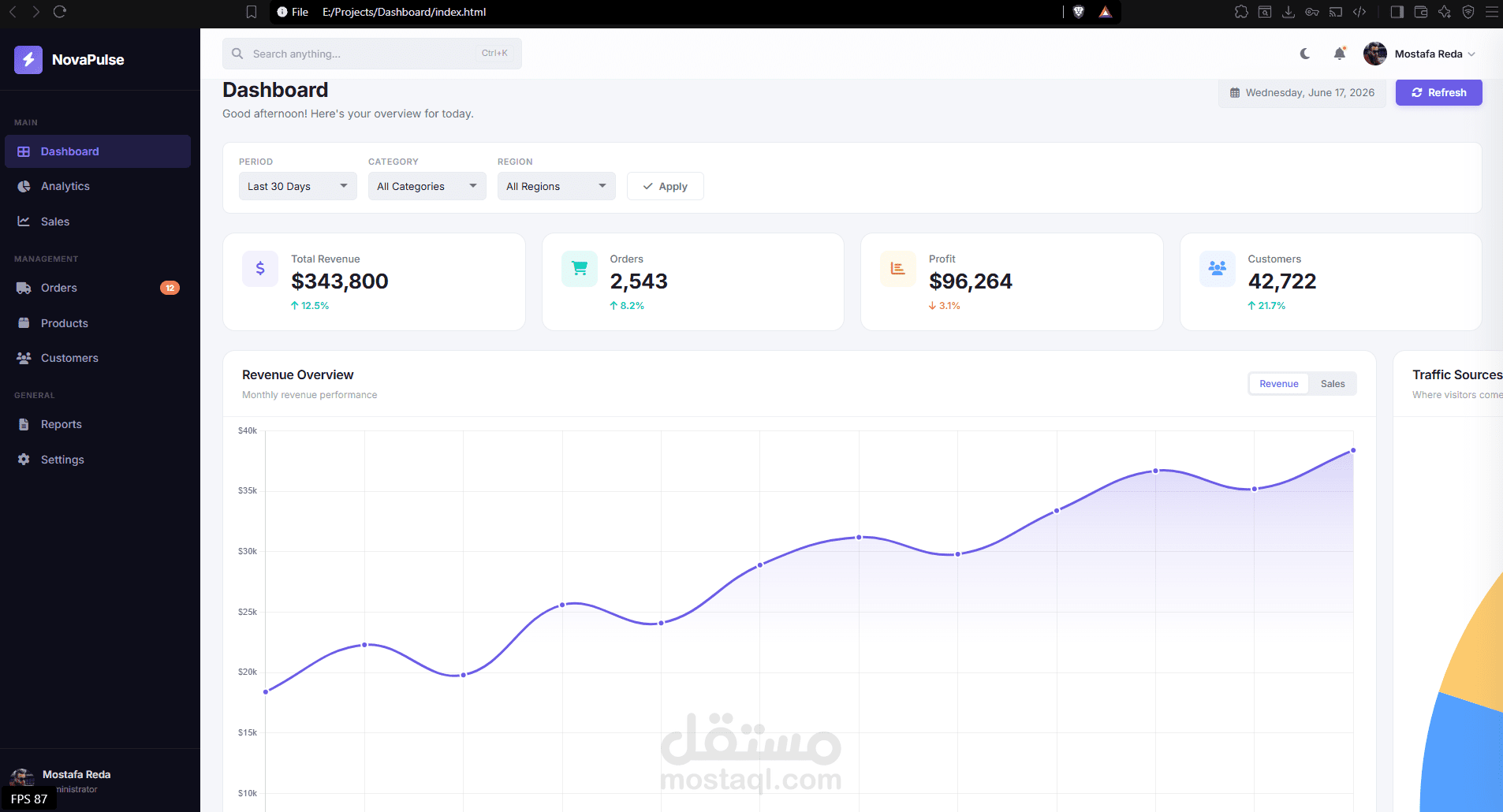Click the cast screen icon
This screenshot has width=1503, height=812.
coord(1336,12)
